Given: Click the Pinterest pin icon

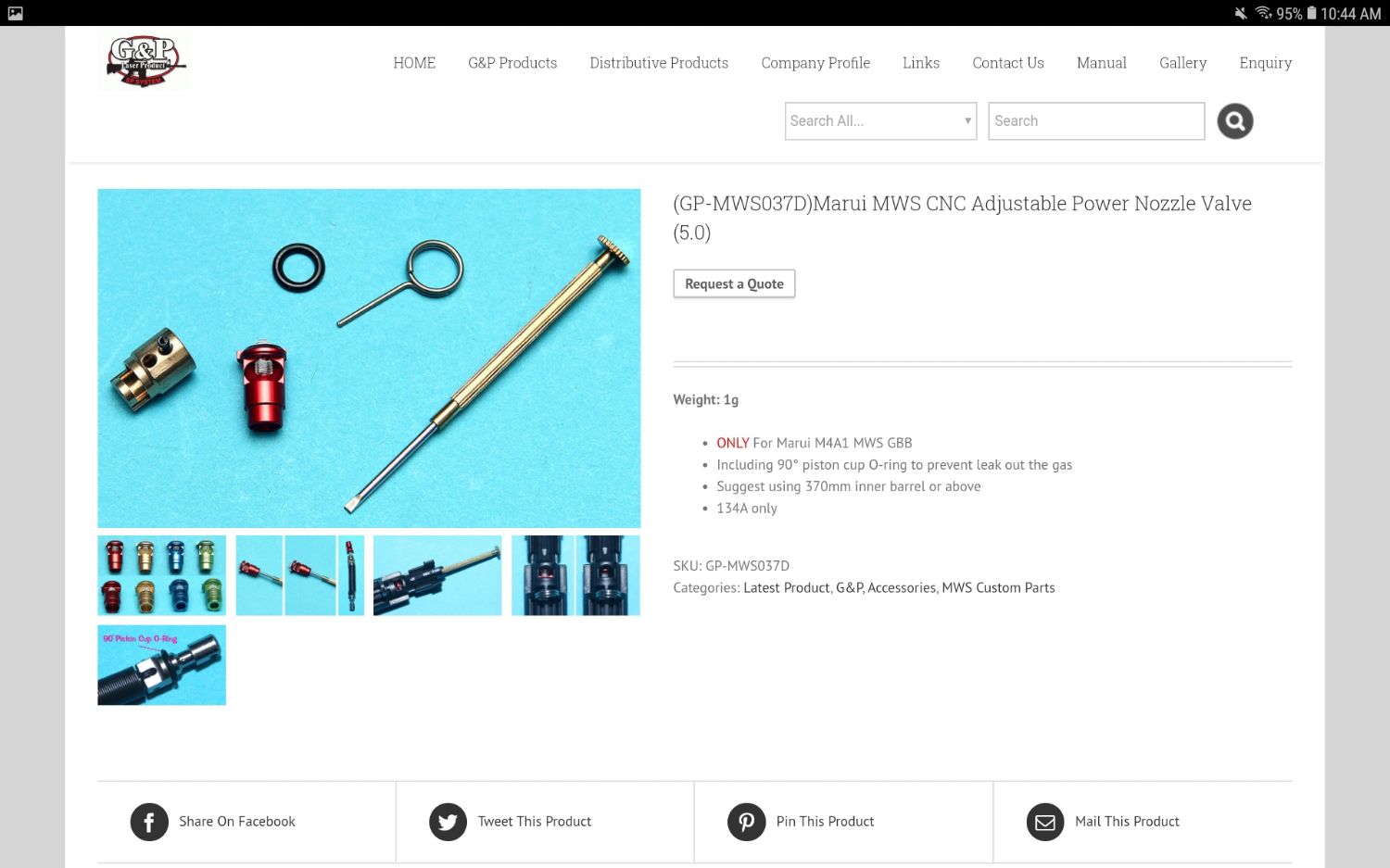Looking at the screenshot, I should (746, 822).
